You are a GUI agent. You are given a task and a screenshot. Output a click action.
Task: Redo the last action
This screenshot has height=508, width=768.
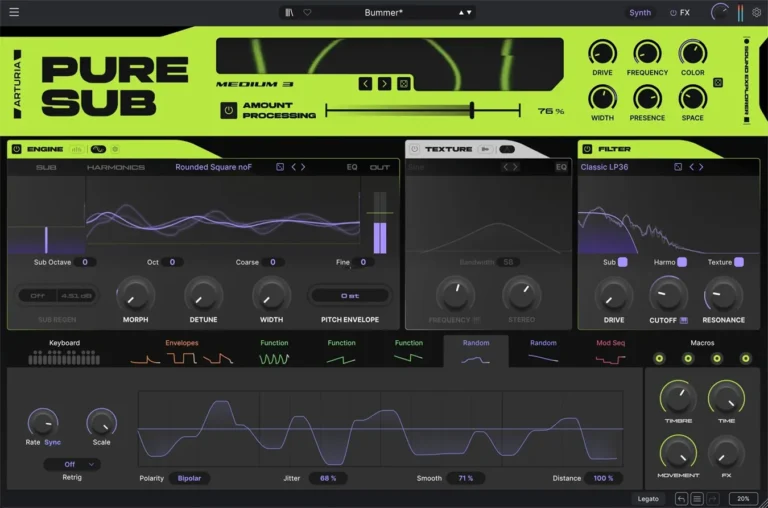(x=713, y=499)
